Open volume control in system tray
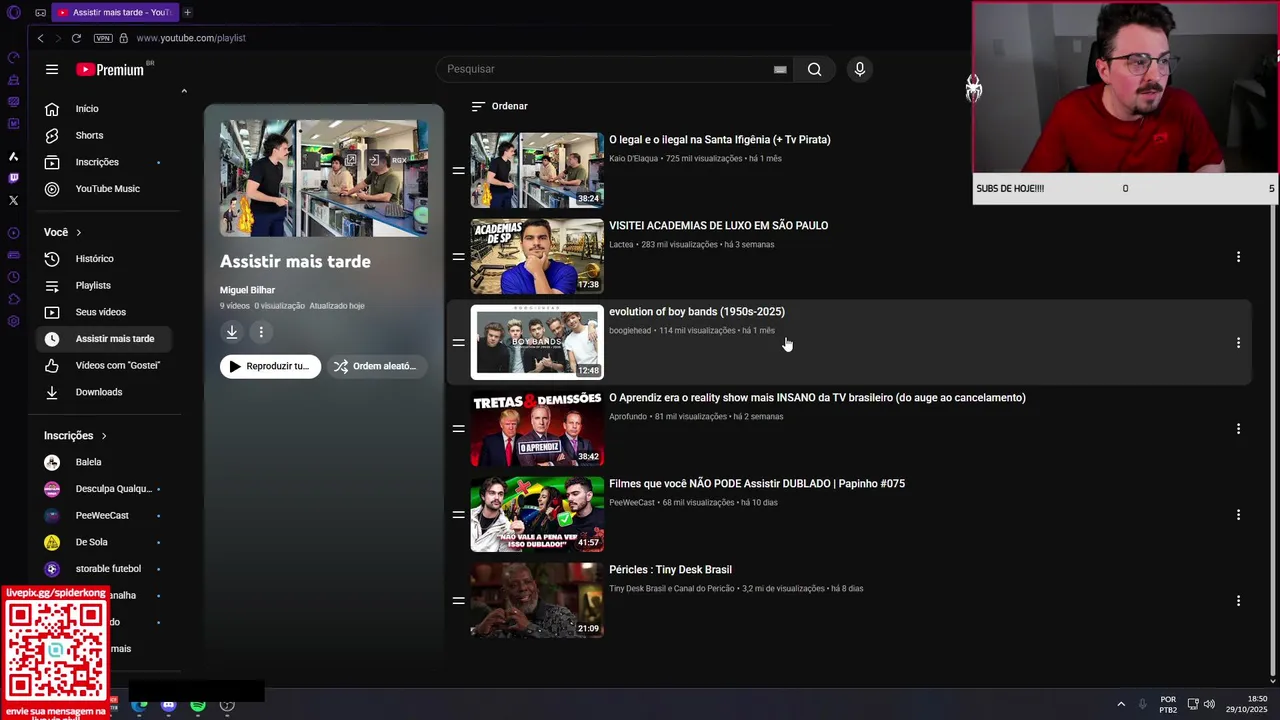This screenshot has width=1280, height=720. [1209, 704]
